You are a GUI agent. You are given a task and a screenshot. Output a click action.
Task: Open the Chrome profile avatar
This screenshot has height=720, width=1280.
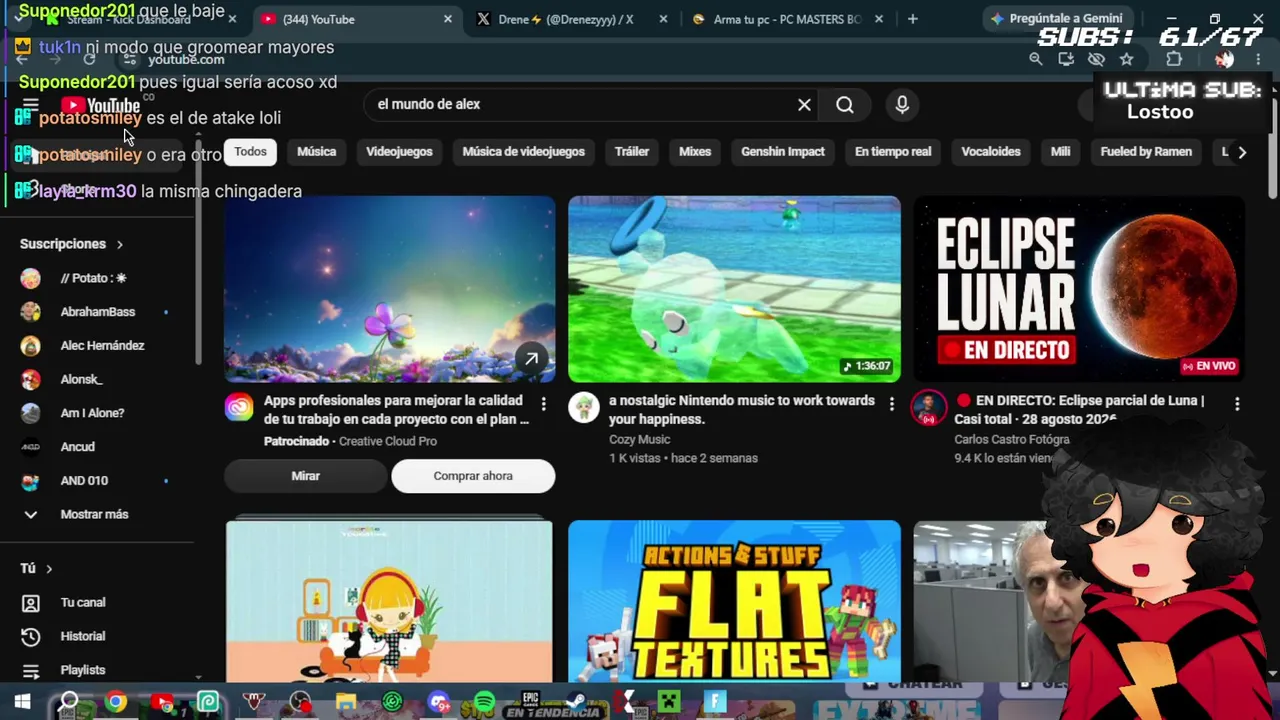(x=1224, y=59)
